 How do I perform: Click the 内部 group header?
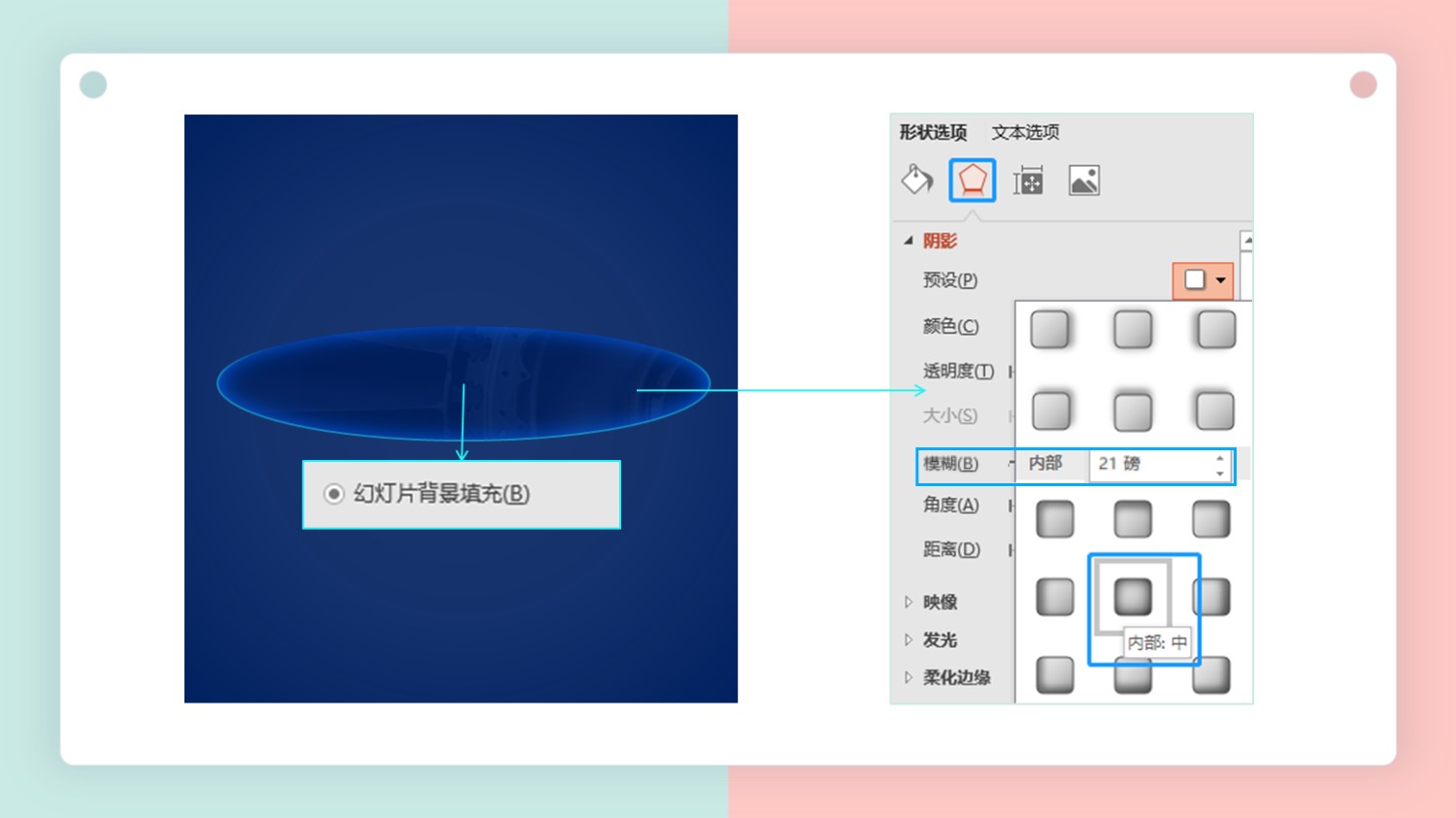[1045, 464]
